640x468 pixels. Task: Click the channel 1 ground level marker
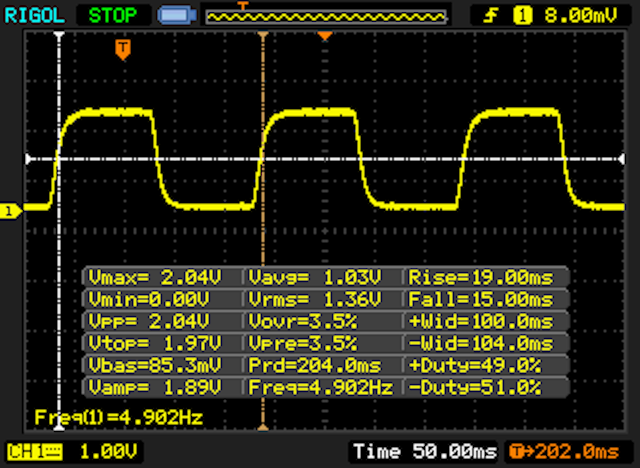pyautogui.click(x=10, y=211)
